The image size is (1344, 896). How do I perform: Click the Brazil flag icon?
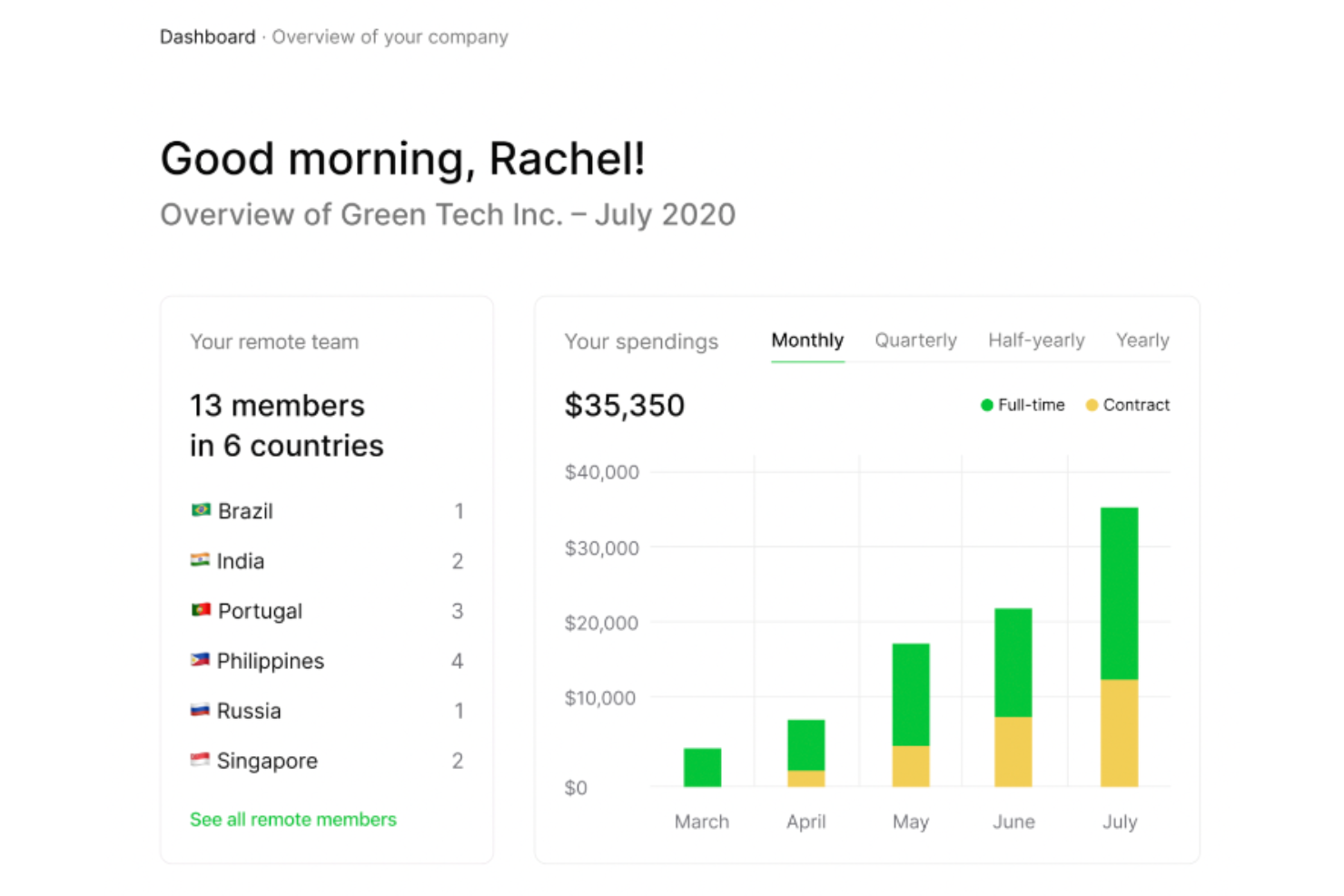pos(201,510)
